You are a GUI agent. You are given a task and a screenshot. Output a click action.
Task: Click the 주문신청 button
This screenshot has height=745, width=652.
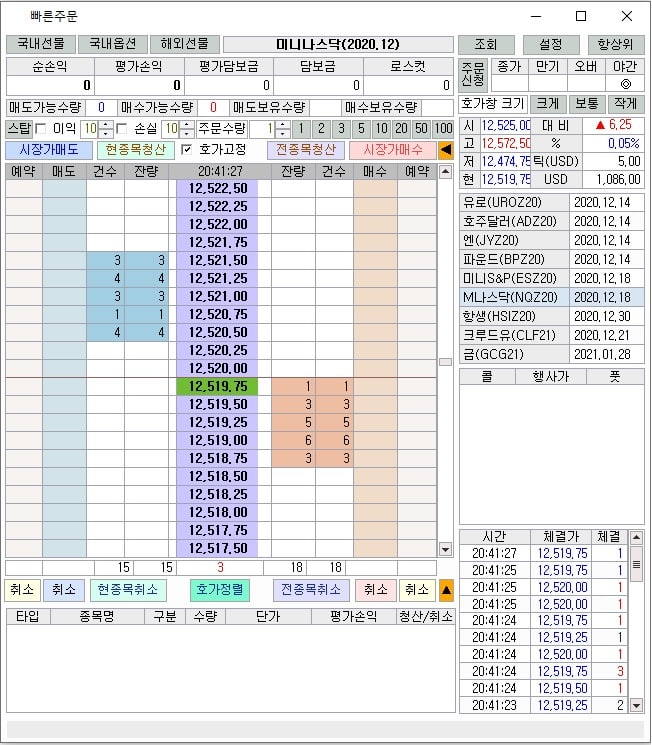tap(472, 75)
